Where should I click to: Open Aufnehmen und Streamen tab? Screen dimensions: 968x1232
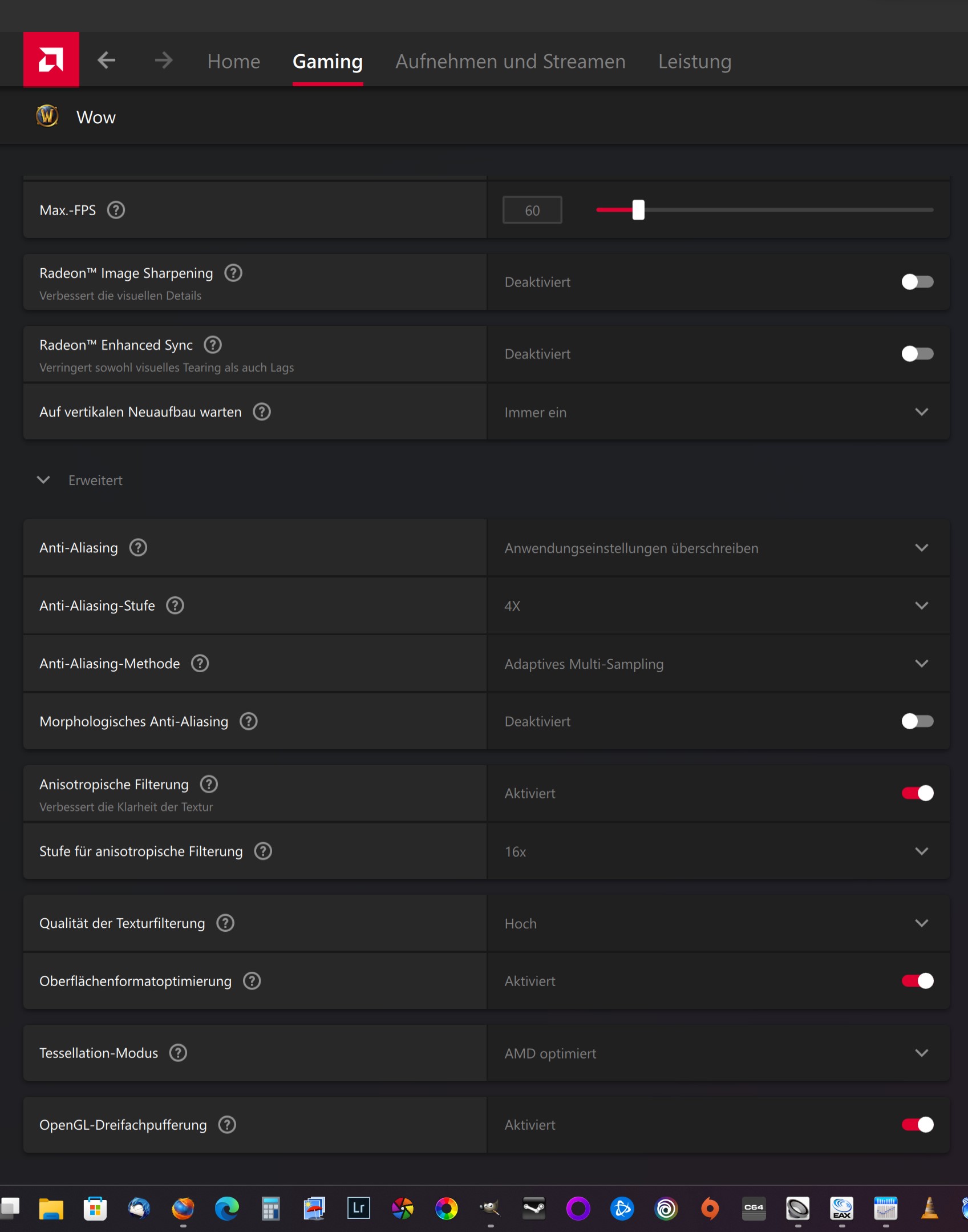tap(510, 61)
